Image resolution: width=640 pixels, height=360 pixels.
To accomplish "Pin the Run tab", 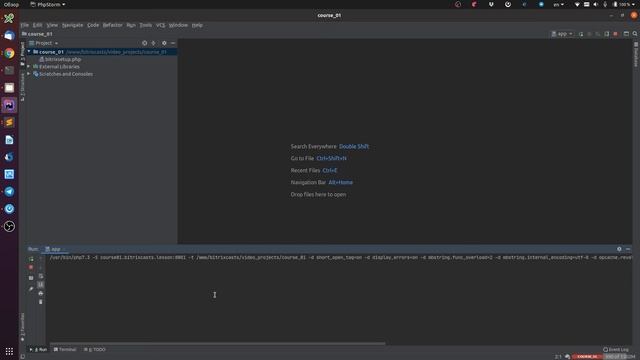I will click(31, 289).
